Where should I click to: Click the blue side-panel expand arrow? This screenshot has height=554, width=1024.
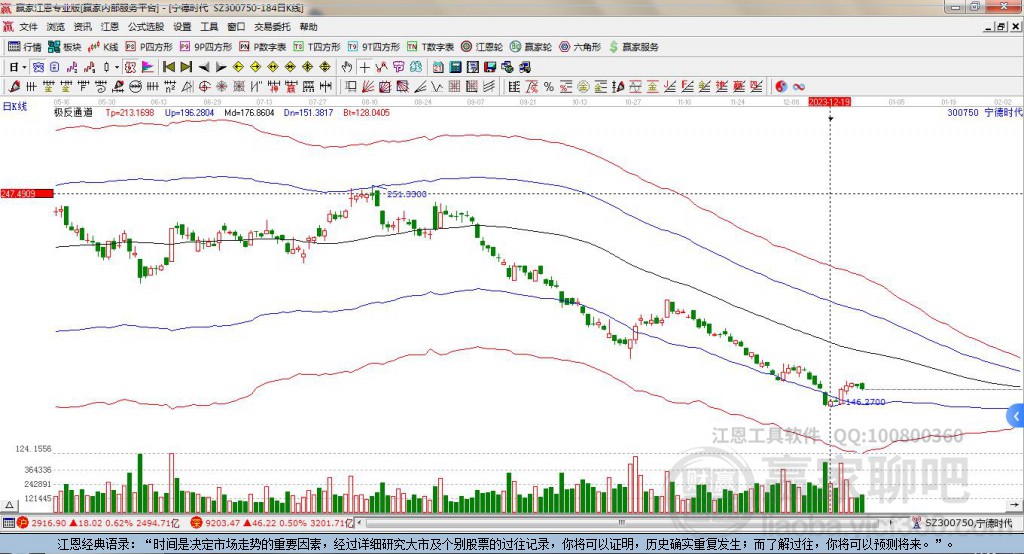point(1016,416)
